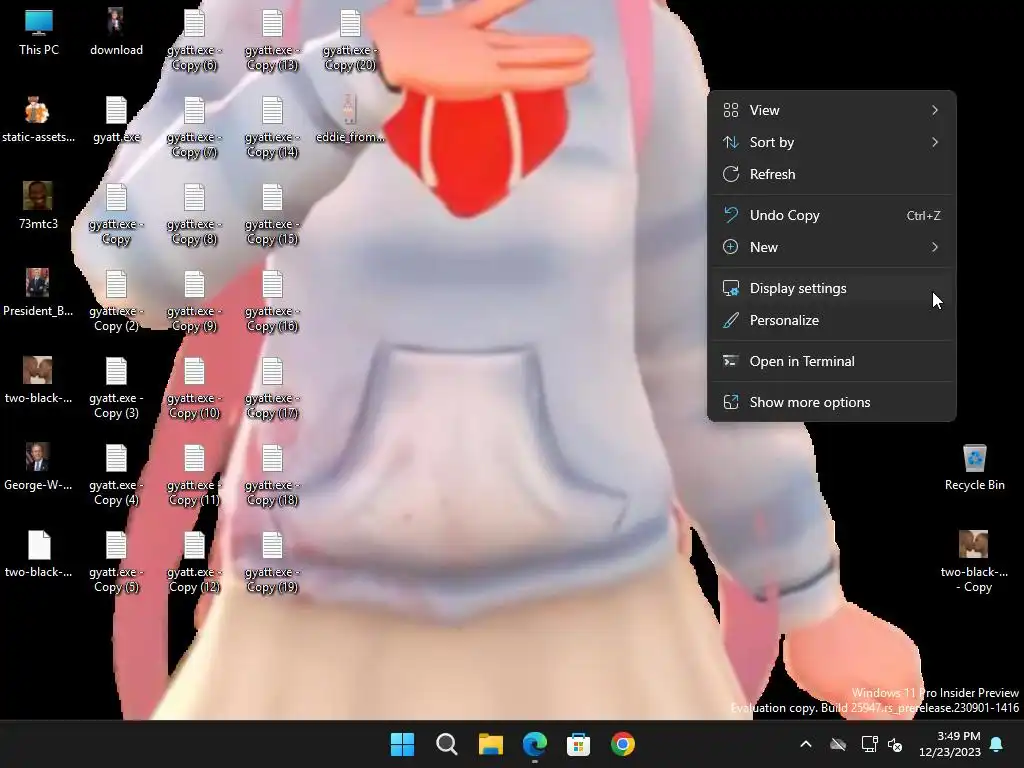The height and width of the screenshot is (768, 1024).
Task: Select the eddie_from... desktop icon
Action: 350,120
